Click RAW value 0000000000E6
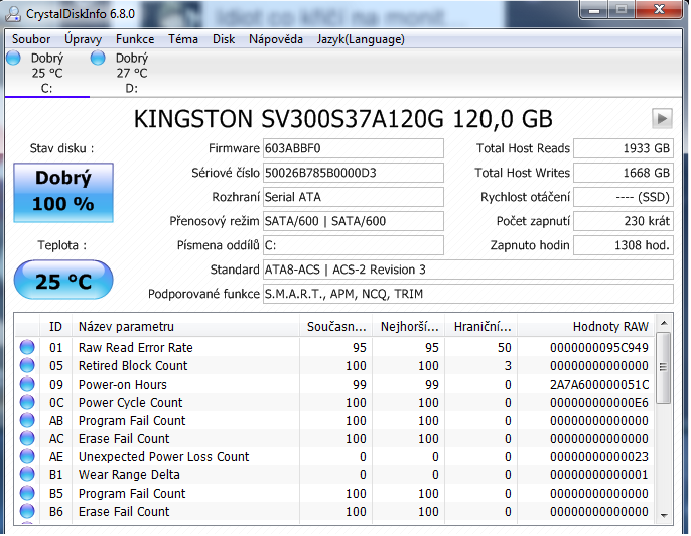This screenshot has width=691, height=536. [x=599, y=403]
